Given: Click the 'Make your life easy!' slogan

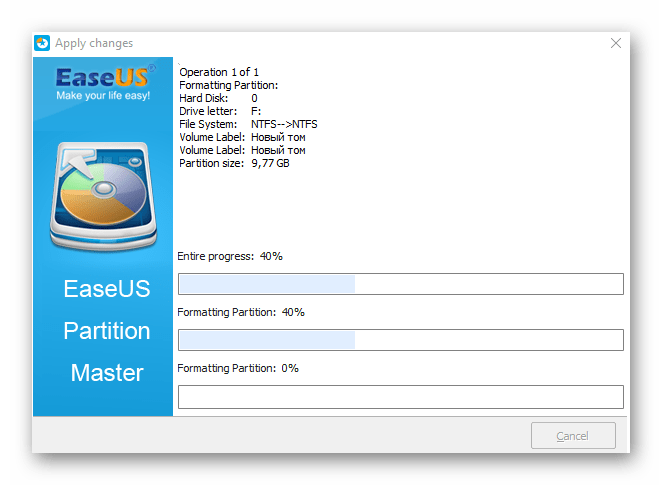Looking at the screenshot, I should pyautogui.click(x=103, y=95).
